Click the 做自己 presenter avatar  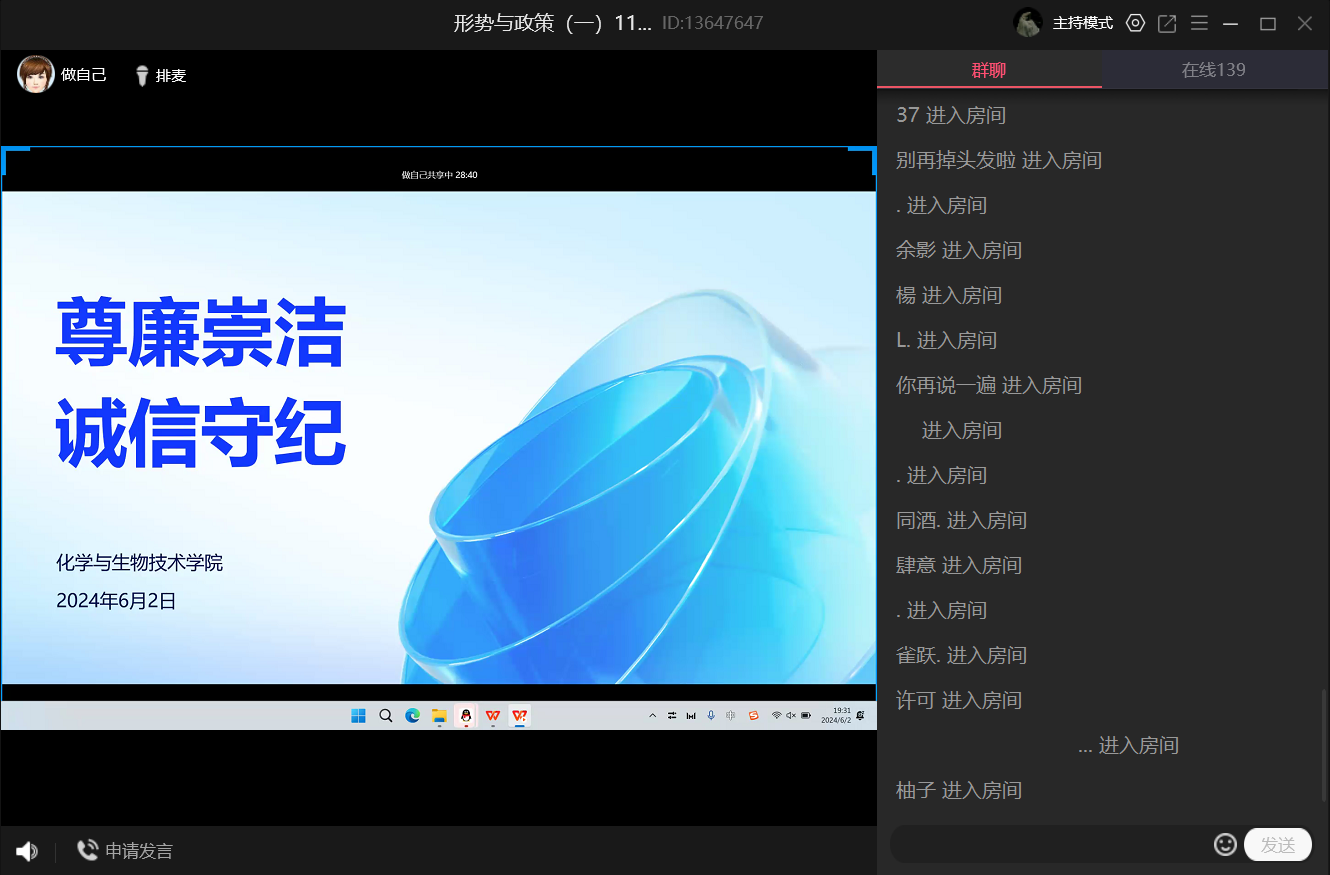(36, 75)
